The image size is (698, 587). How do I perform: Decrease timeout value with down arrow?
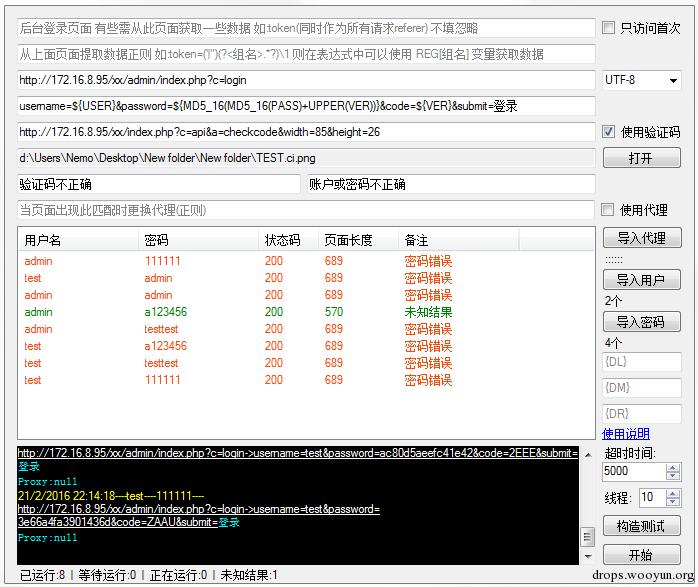673,475
